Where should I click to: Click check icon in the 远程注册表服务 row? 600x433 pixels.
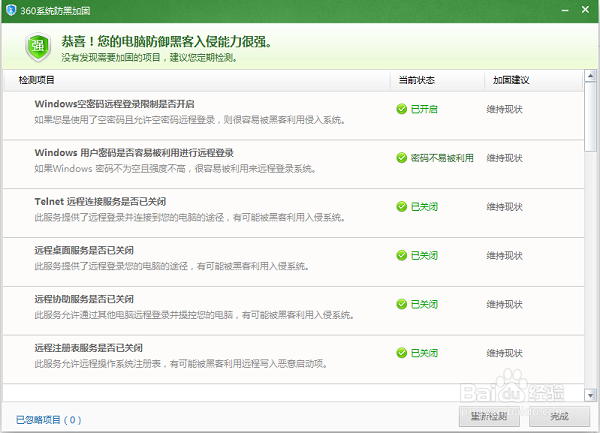click(x=401, y=353)
